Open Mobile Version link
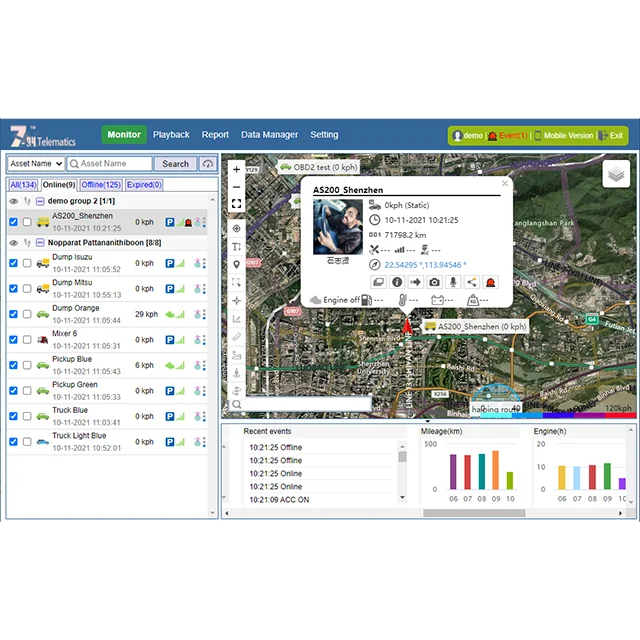Viewport: 640px width, 640px height. (x=564, y=136)
